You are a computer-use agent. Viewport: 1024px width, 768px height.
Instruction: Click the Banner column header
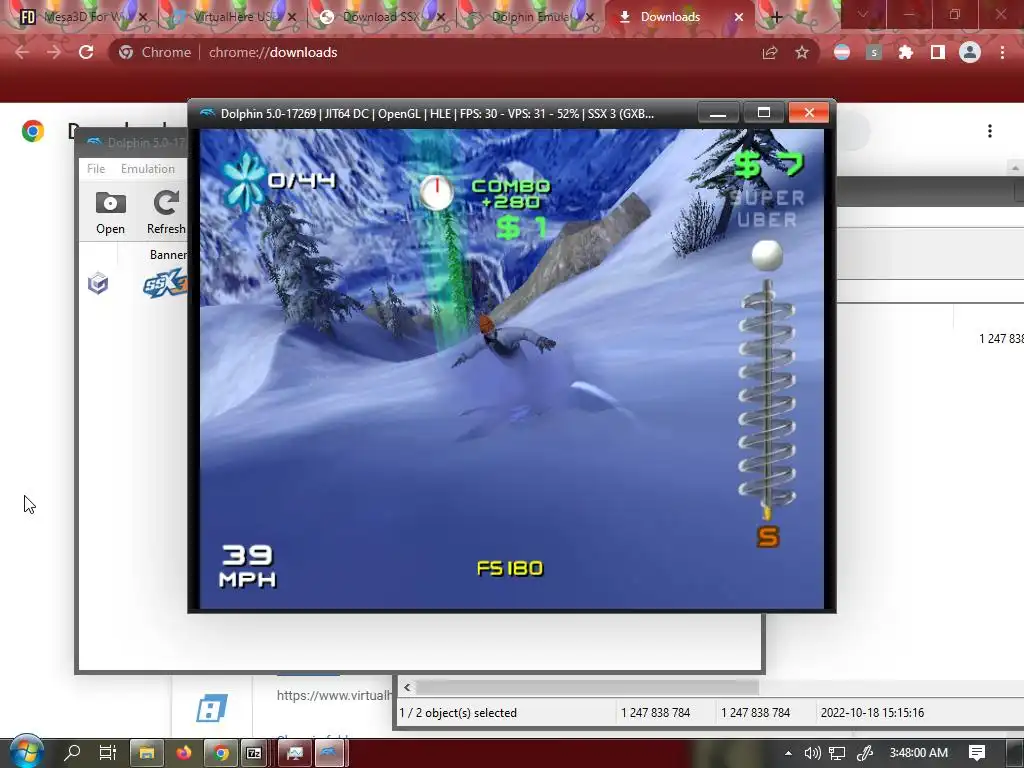pos(168,255)
